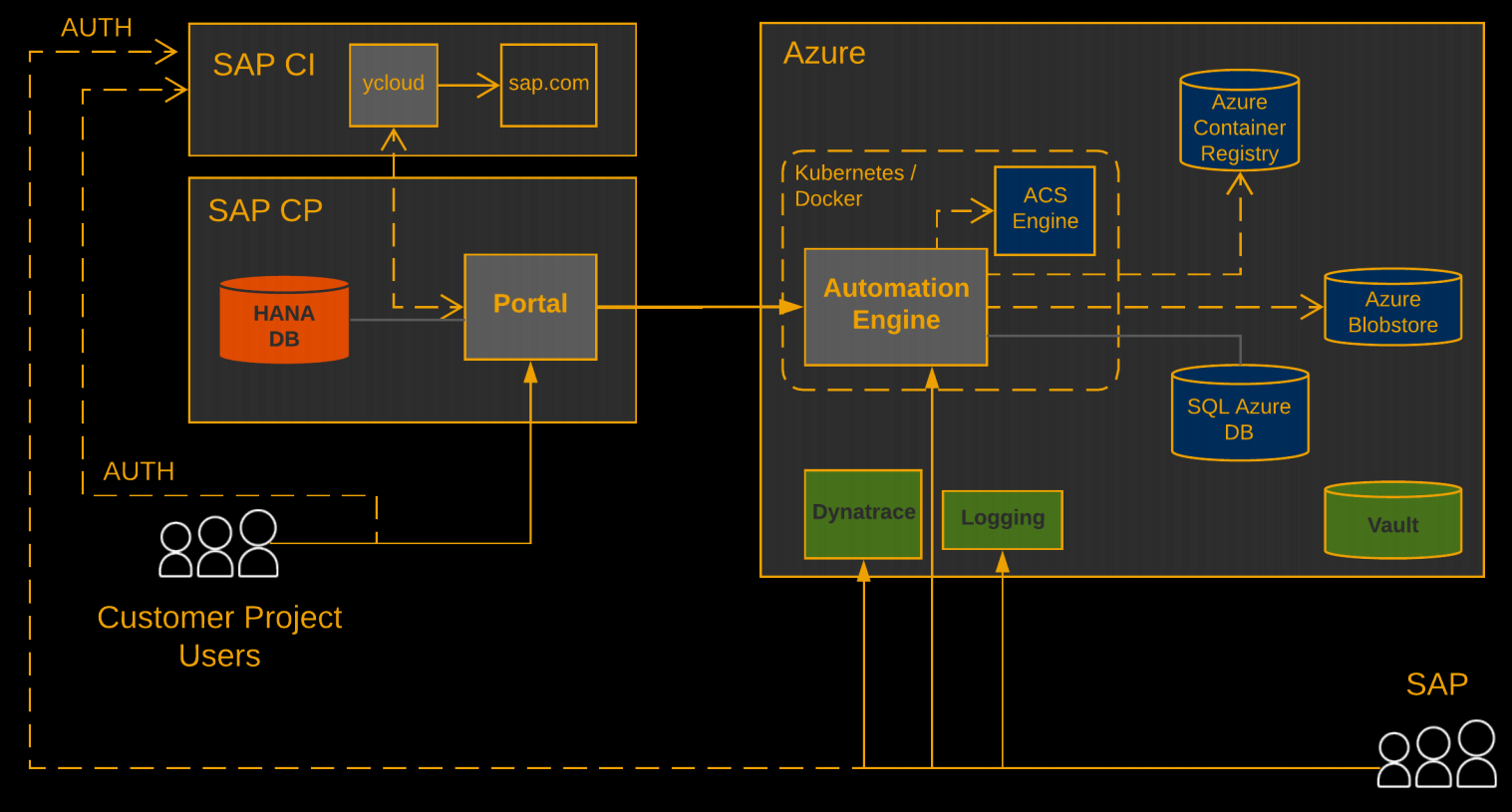Click the AUTH label above customer users
Image resolution: width=1512 pixels, height=812 pixels.
[139, 471]
